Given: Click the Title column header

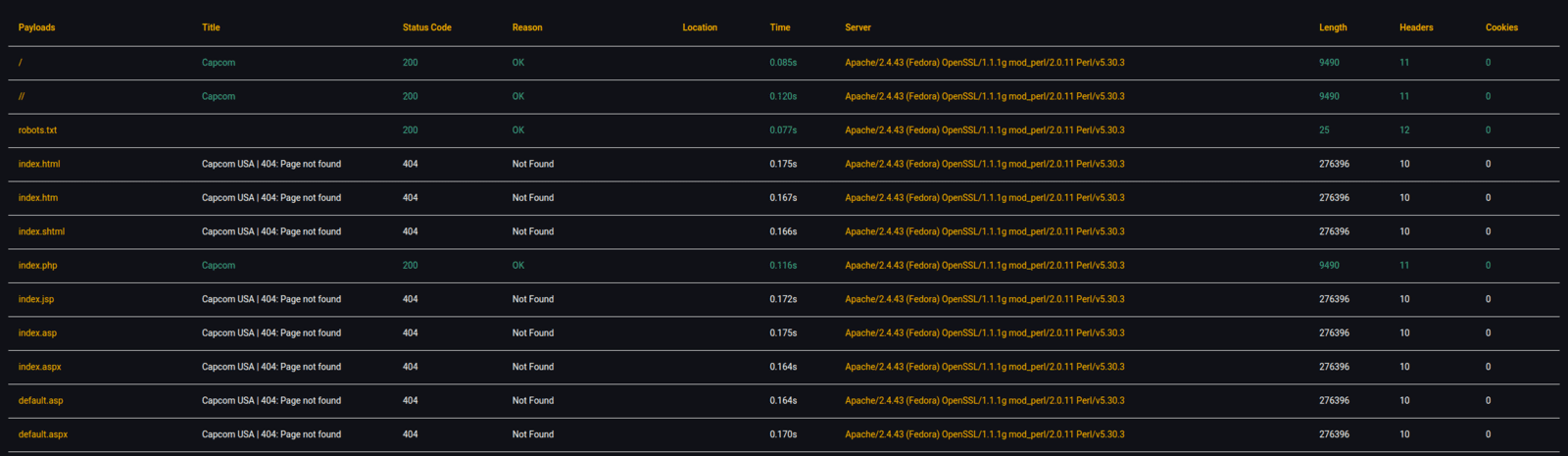Looking at the screenshot, I should [x=211, y=27].
